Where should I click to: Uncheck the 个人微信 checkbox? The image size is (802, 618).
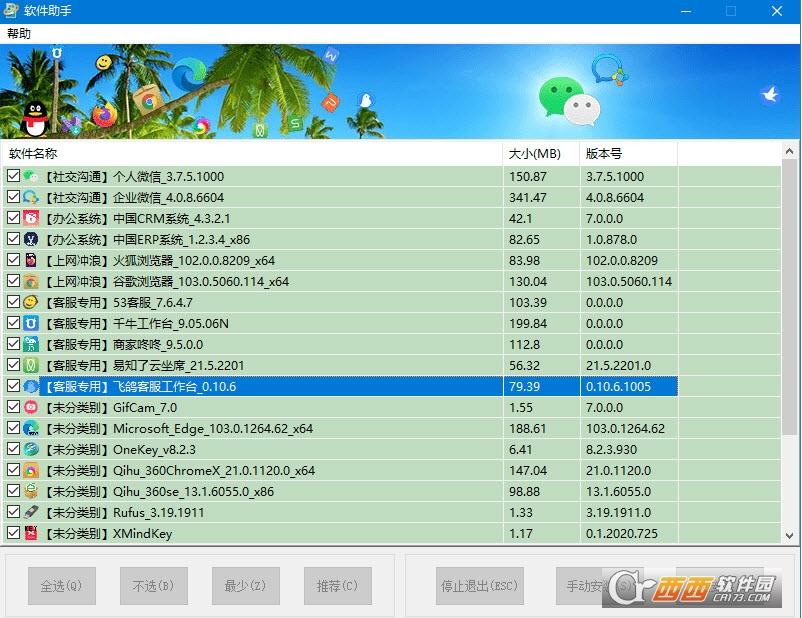13,176
